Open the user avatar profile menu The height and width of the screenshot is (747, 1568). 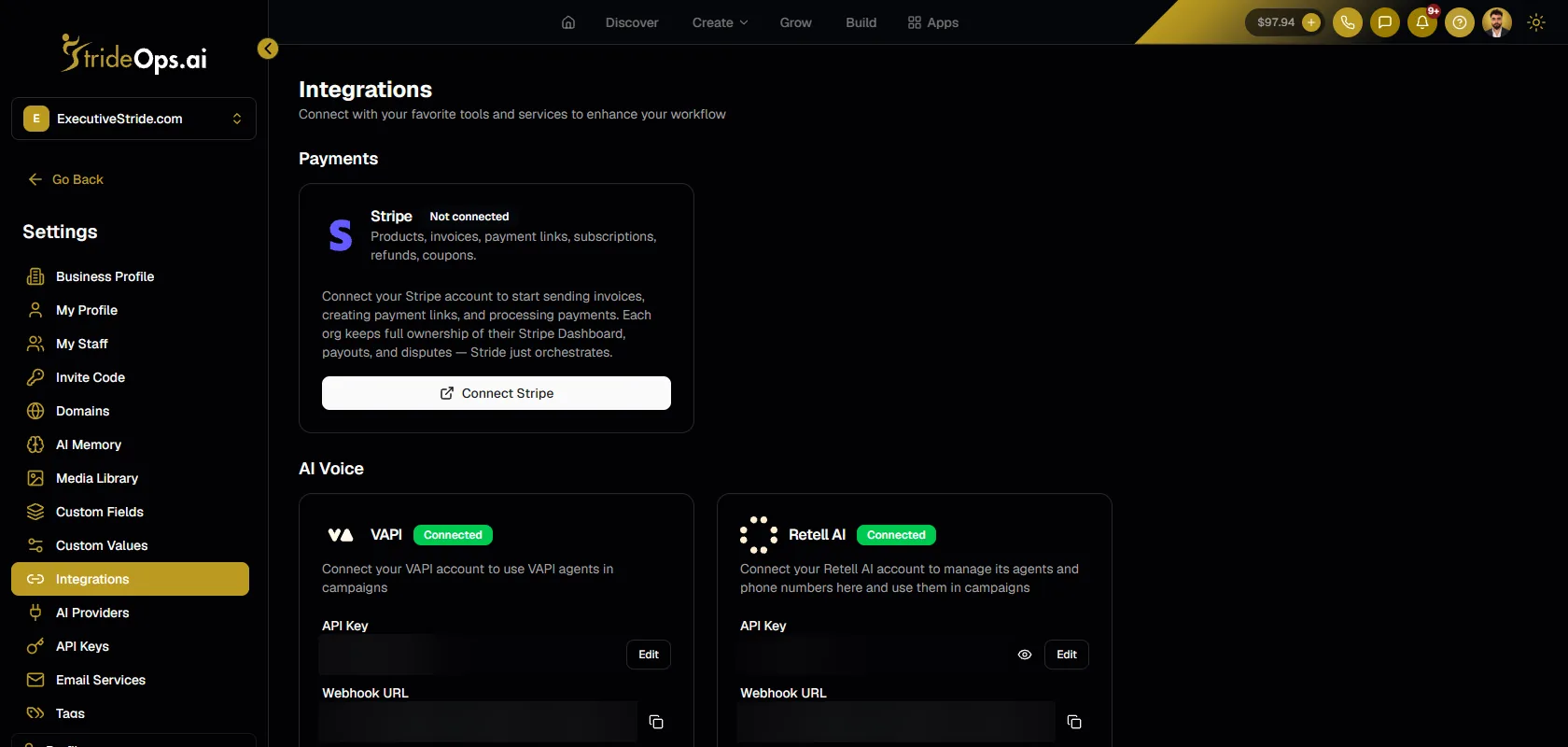click(x=1497, y=22)
